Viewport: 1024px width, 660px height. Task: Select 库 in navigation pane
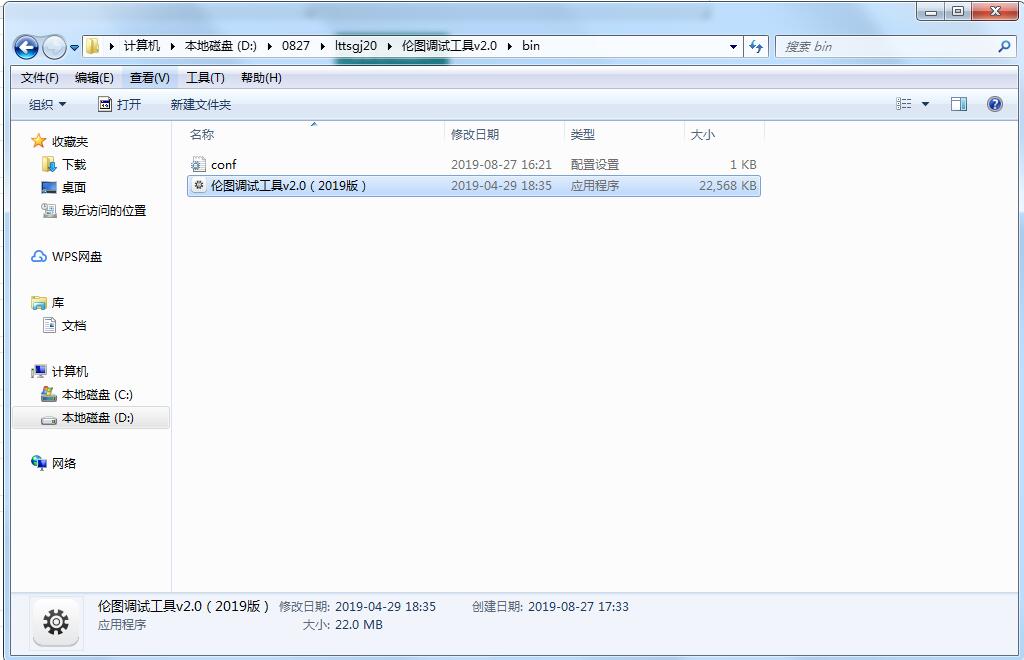[x=58, y=302]
